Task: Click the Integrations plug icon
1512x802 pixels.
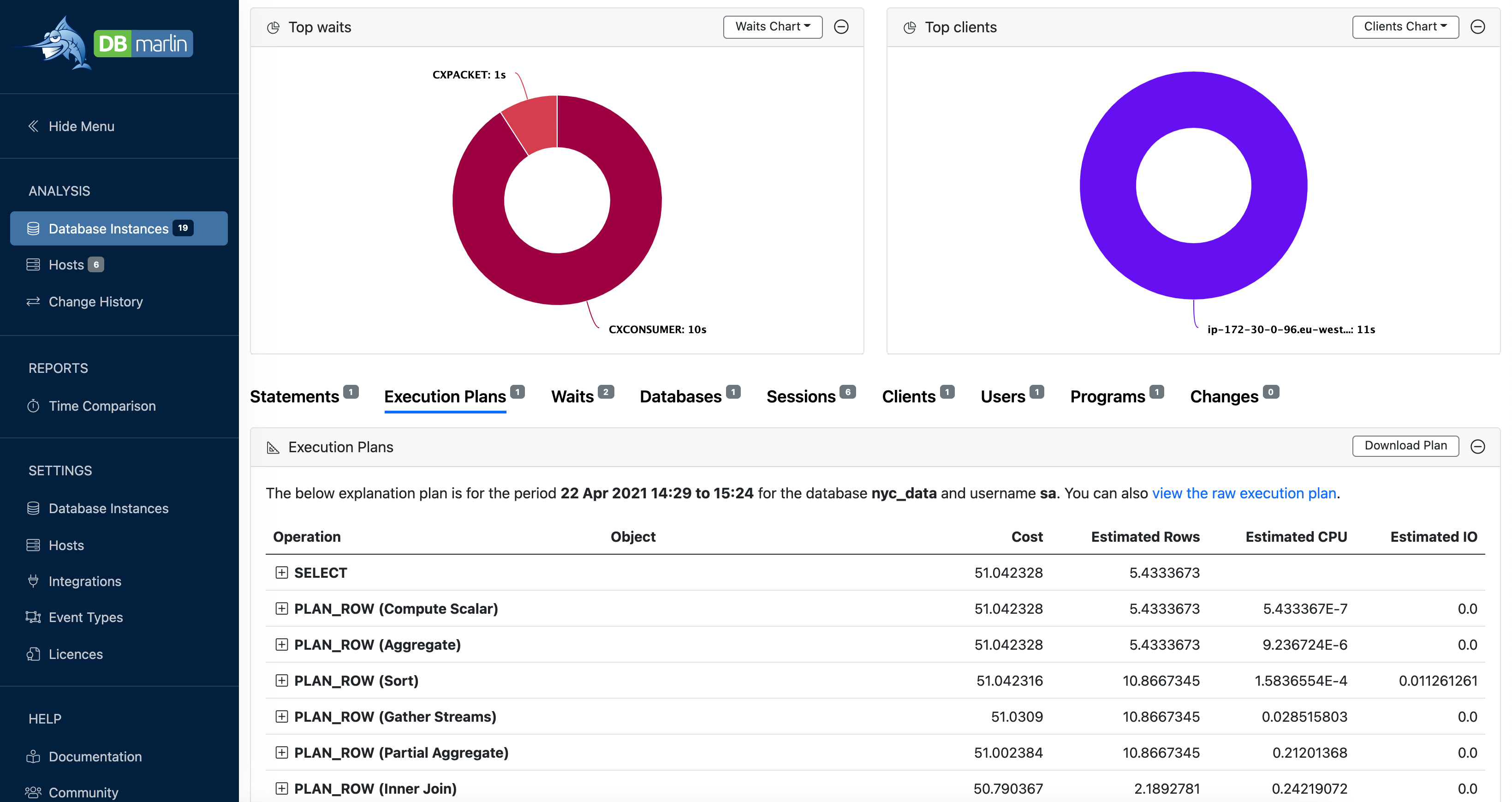Action: click(34, 581)
